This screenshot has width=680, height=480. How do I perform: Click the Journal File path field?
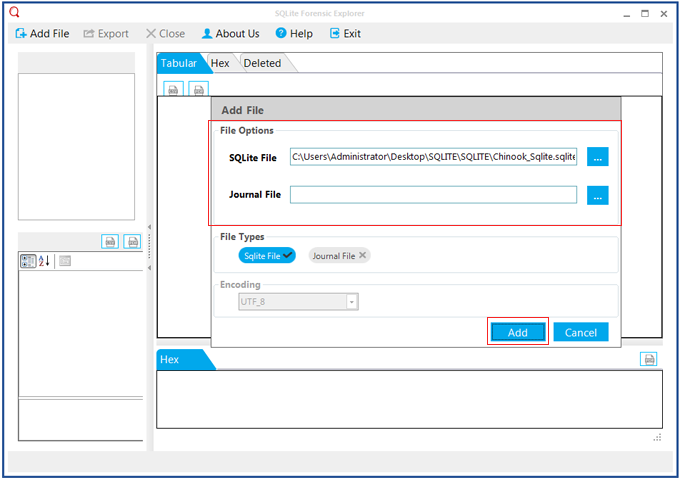[x=433, y=195]
